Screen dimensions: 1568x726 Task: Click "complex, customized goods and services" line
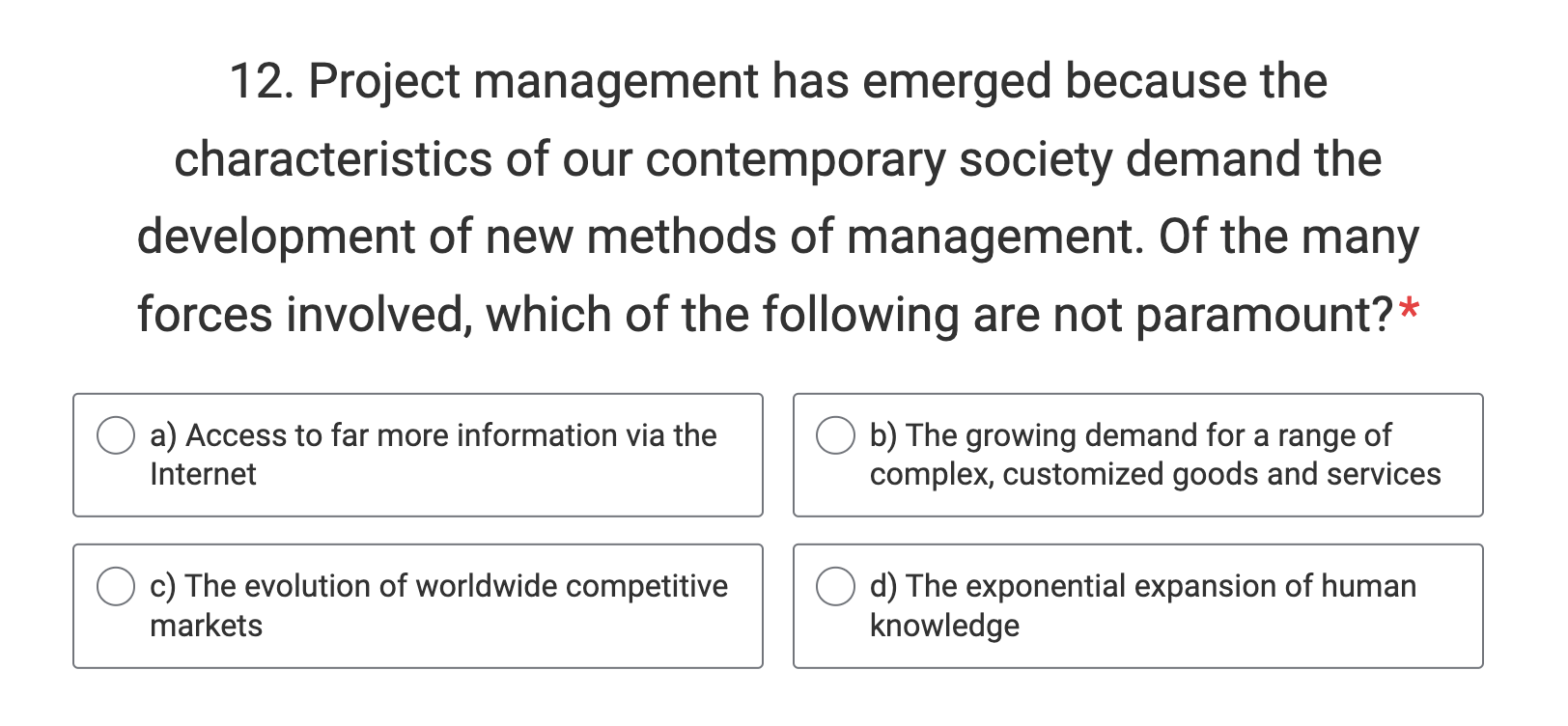[1155, 474]
